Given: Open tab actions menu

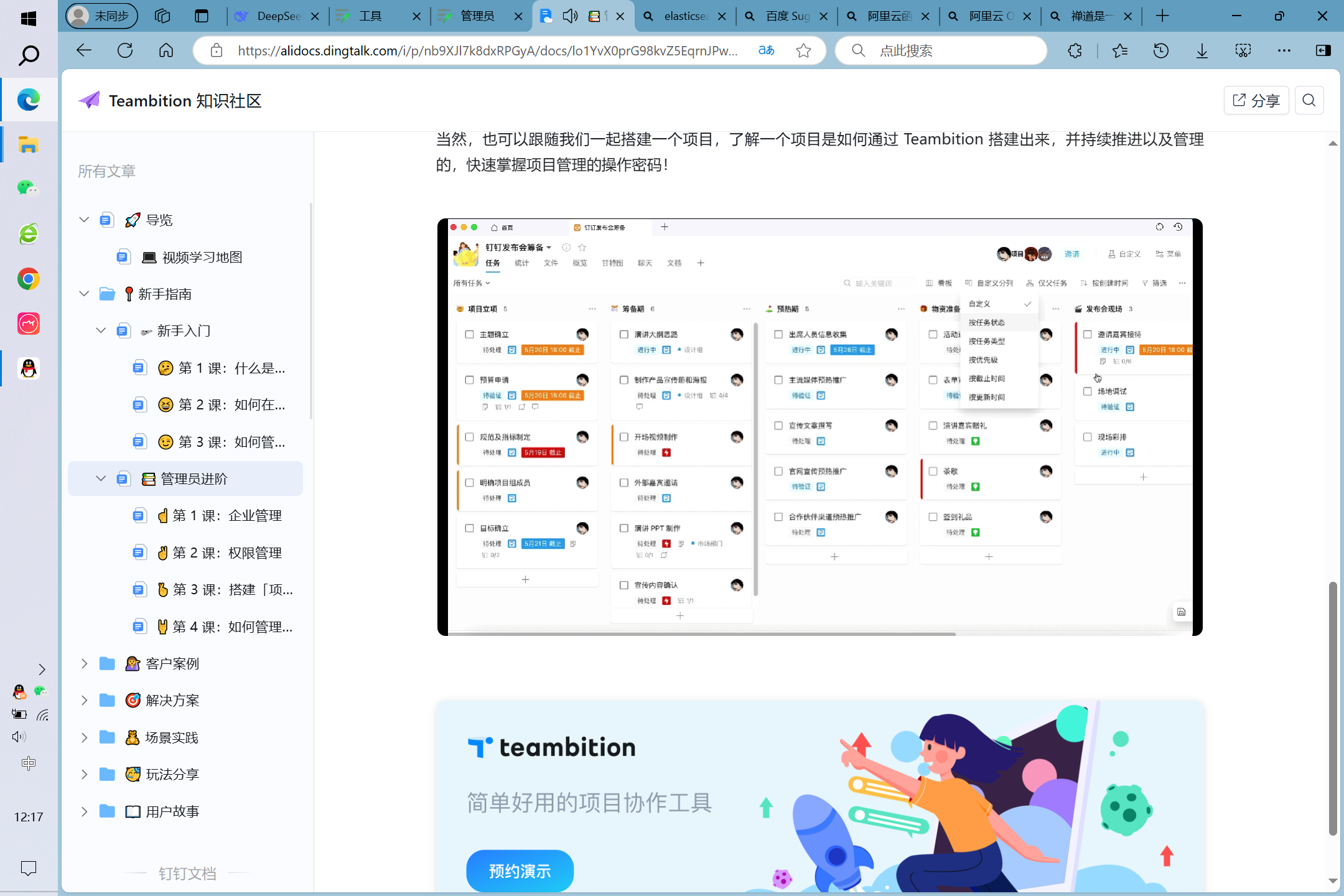Looking at the screenshot, I should [x=201, y=16].
